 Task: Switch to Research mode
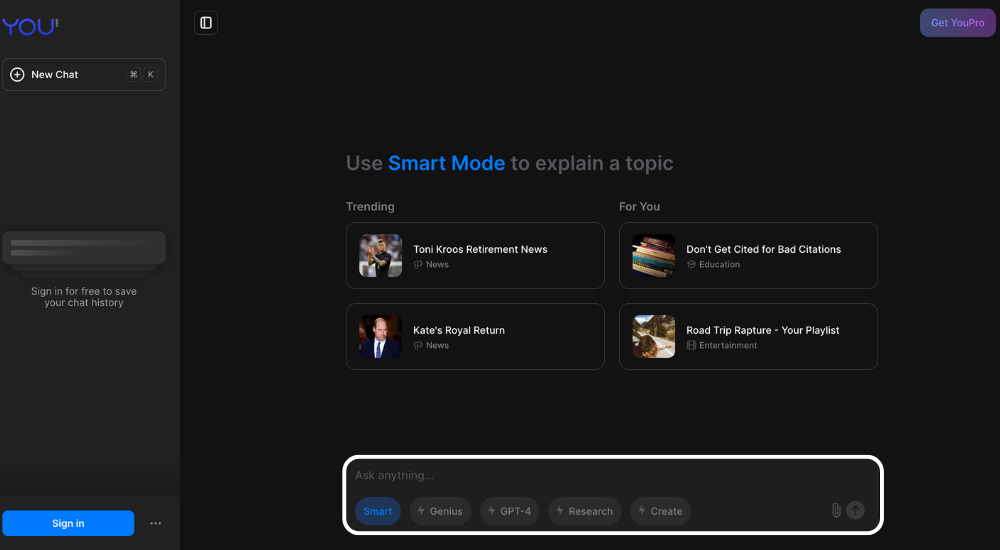585,511
